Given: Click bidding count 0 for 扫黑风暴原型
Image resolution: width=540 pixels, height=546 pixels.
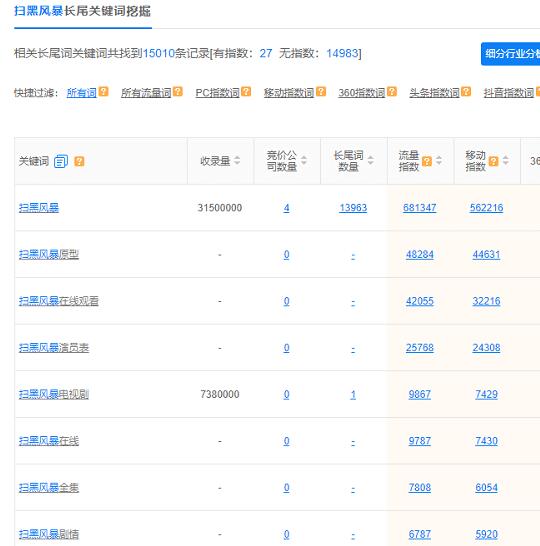Looking at the screenshot, I should pyautogui.click(x=286, y=255).
